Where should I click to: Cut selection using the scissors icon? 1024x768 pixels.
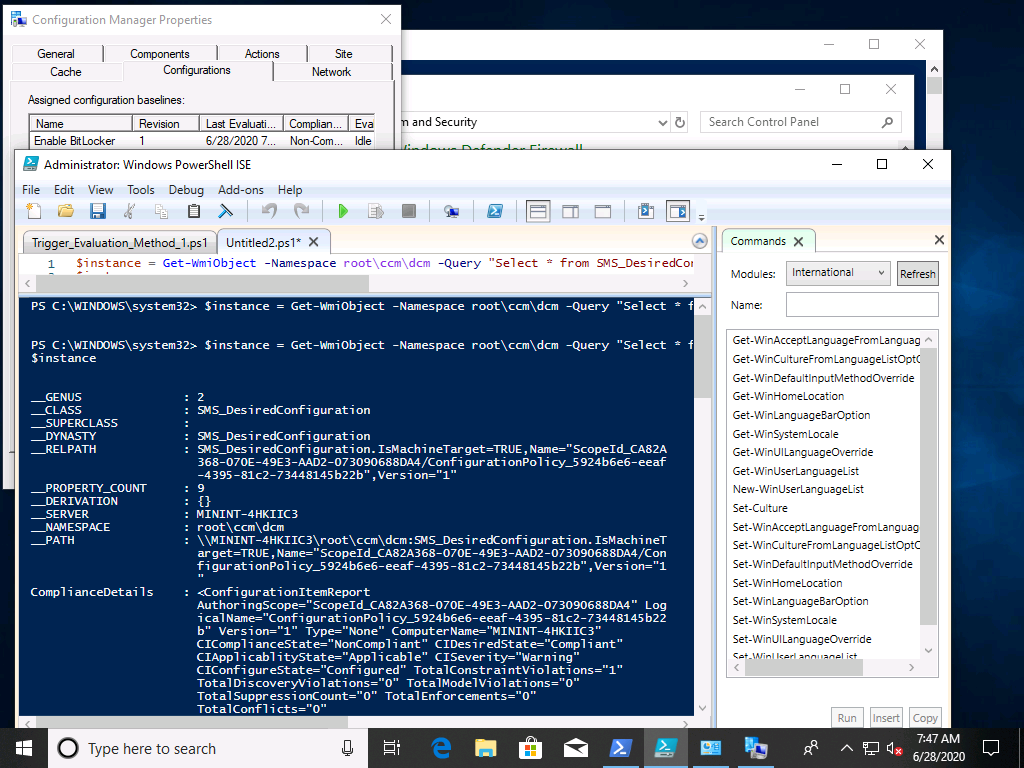pyautogui.click(x=129, y=211)
